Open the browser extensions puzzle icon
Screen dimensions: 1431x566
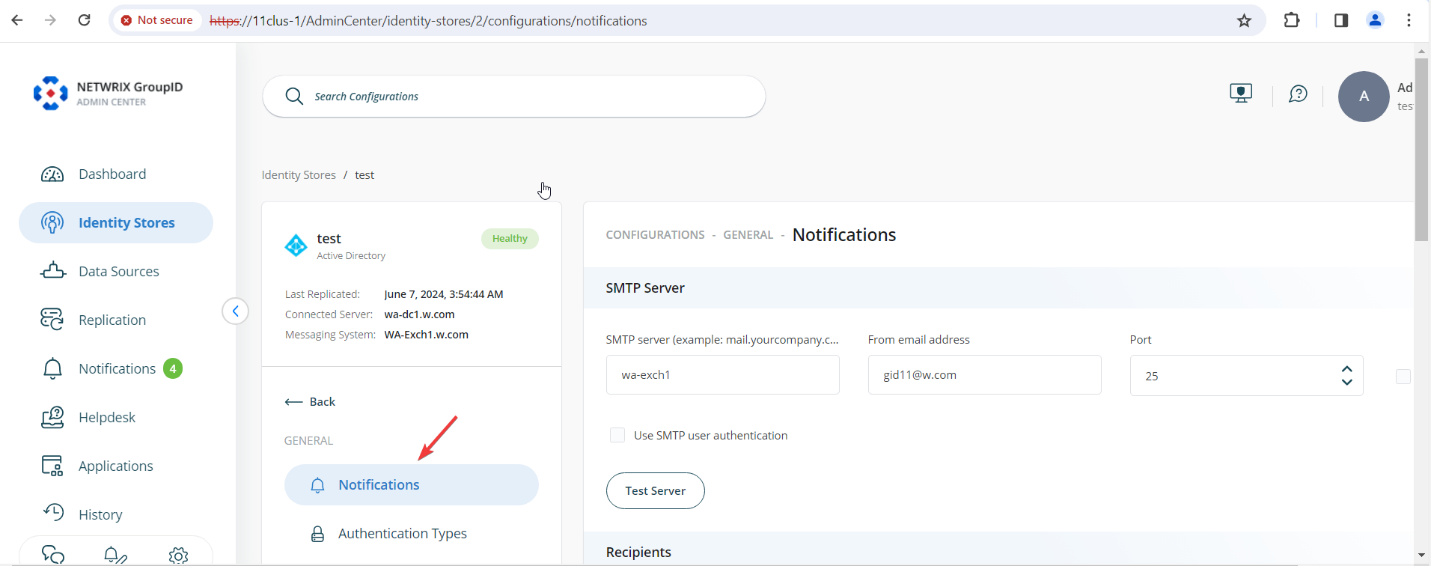click(x=1292, y=20)
